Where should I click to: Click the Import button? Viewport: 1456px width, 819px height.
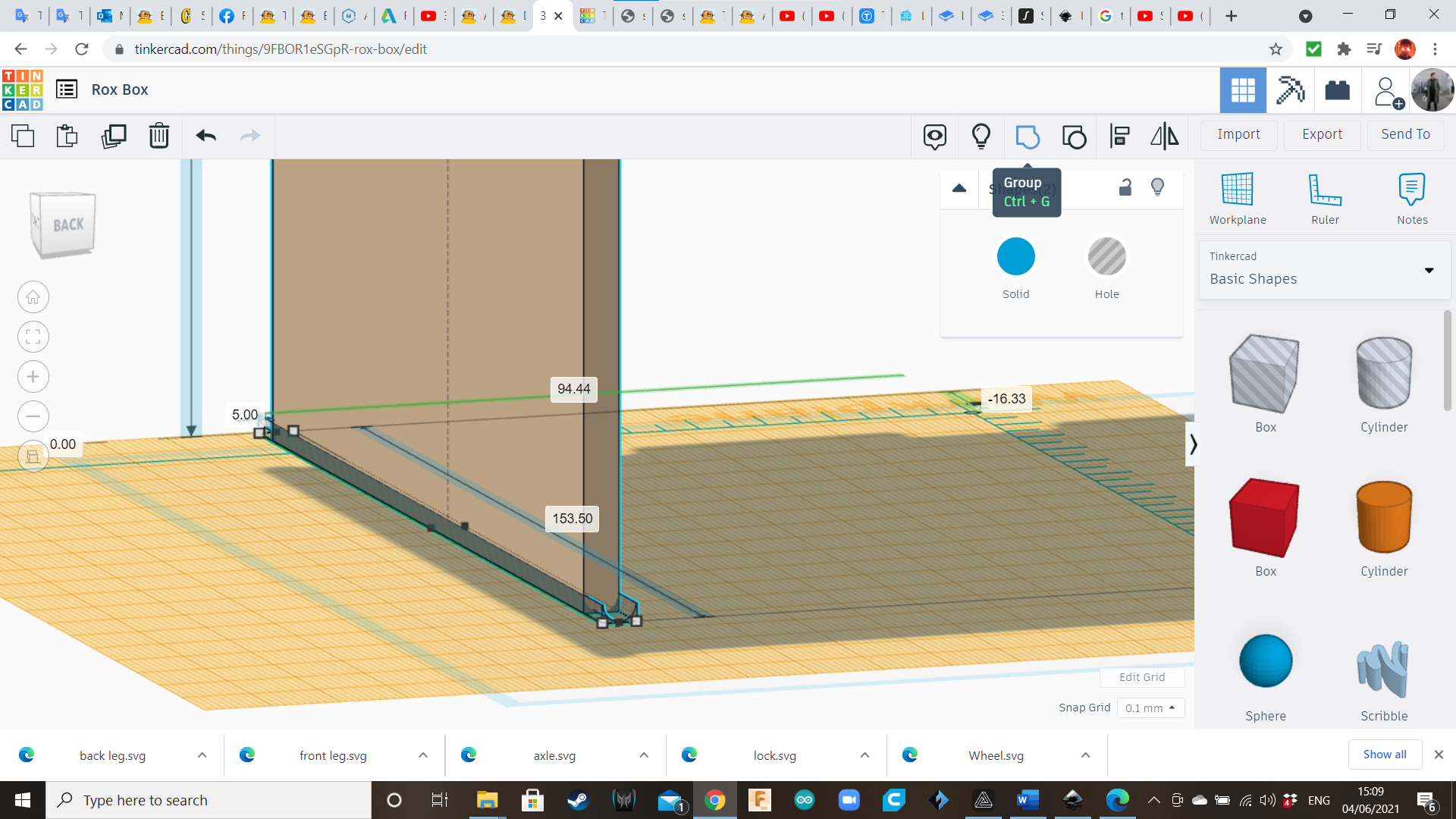pos(1238,134)
